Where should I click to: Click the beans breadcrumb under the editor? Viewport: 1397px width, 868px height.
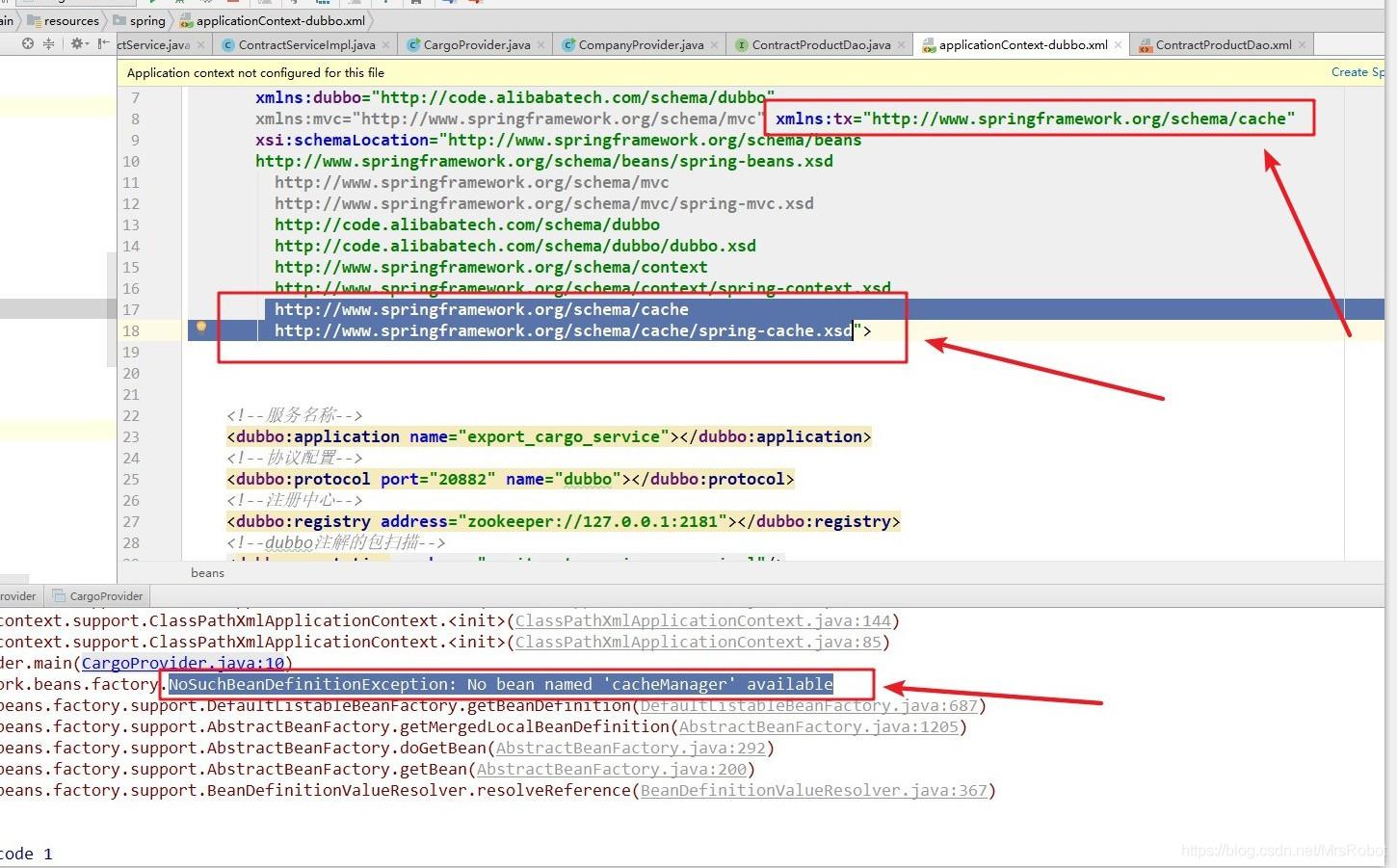coord(207,573)
